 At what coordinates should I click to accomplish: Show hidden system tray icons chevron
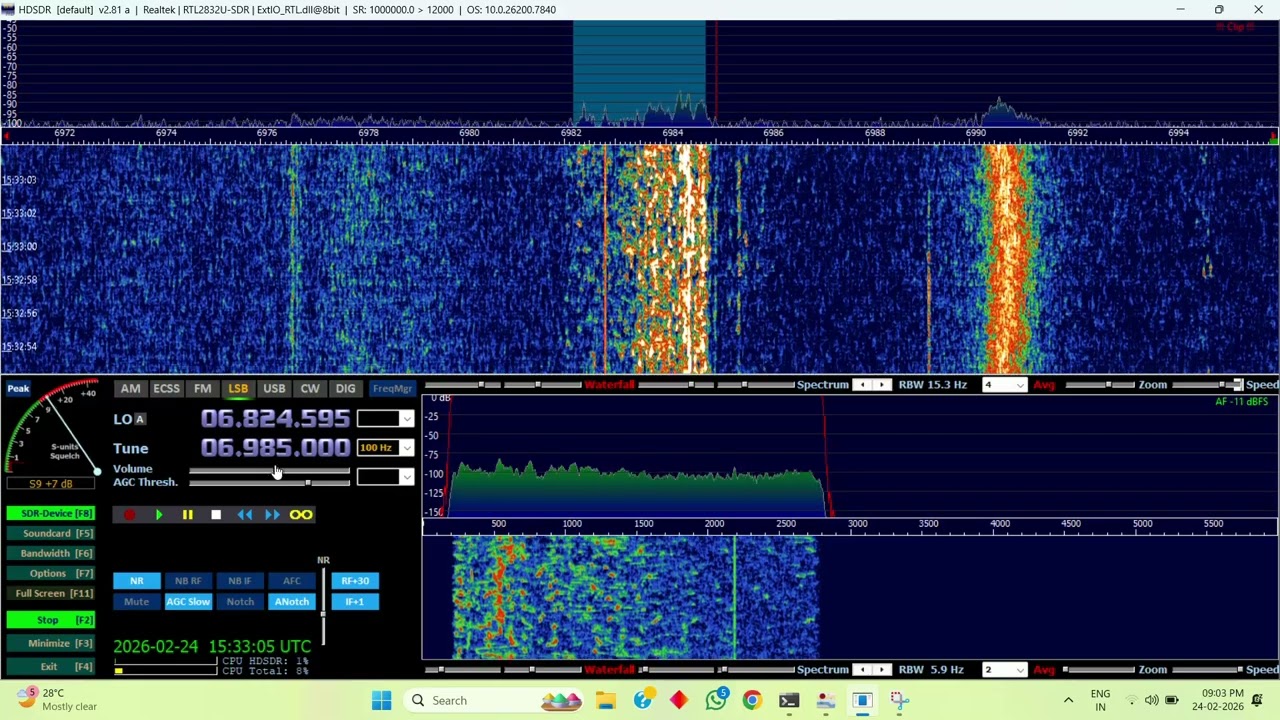coord(1068,700)
